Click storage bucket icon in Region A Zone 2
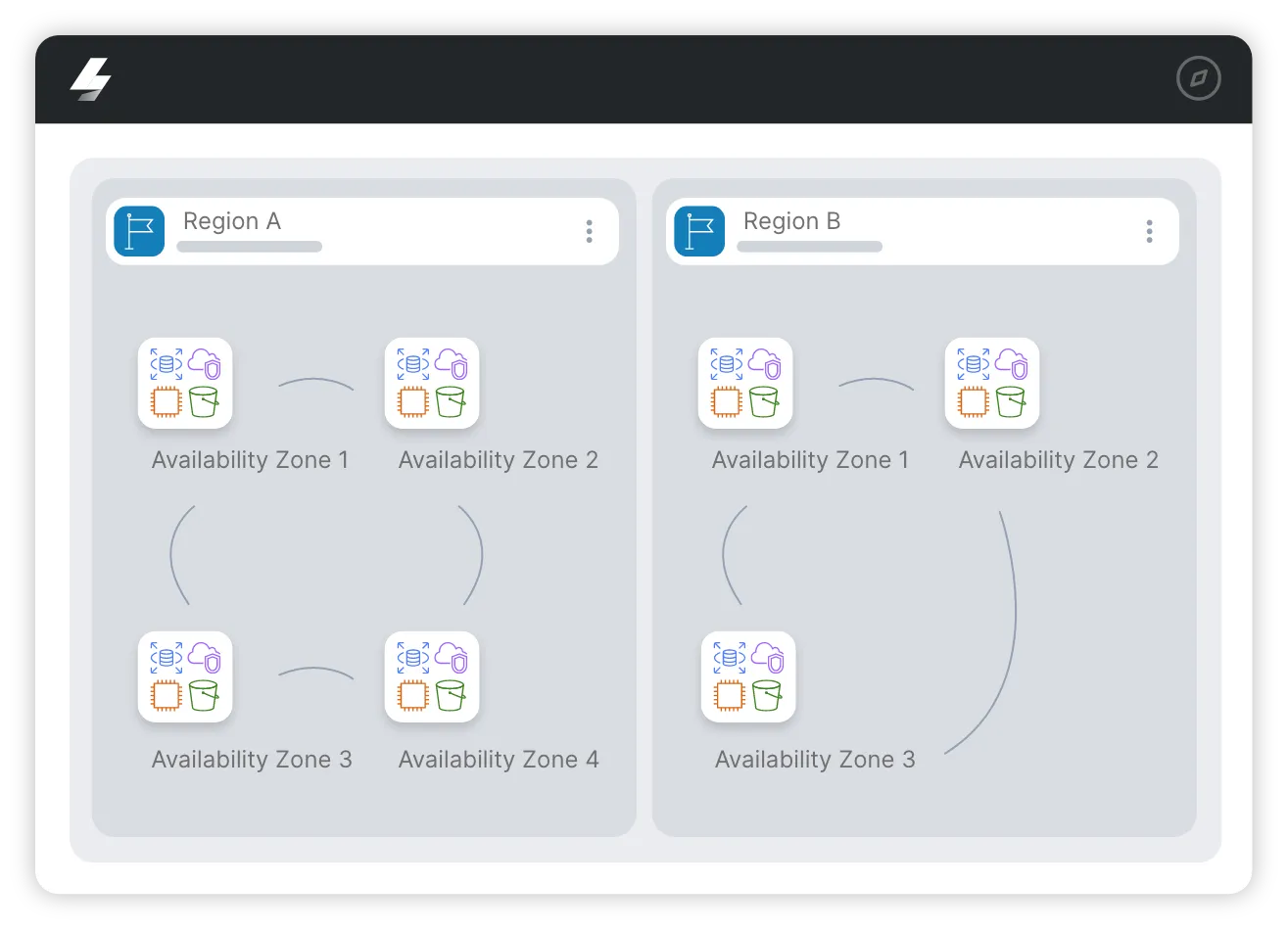 [x=451, y=401]
